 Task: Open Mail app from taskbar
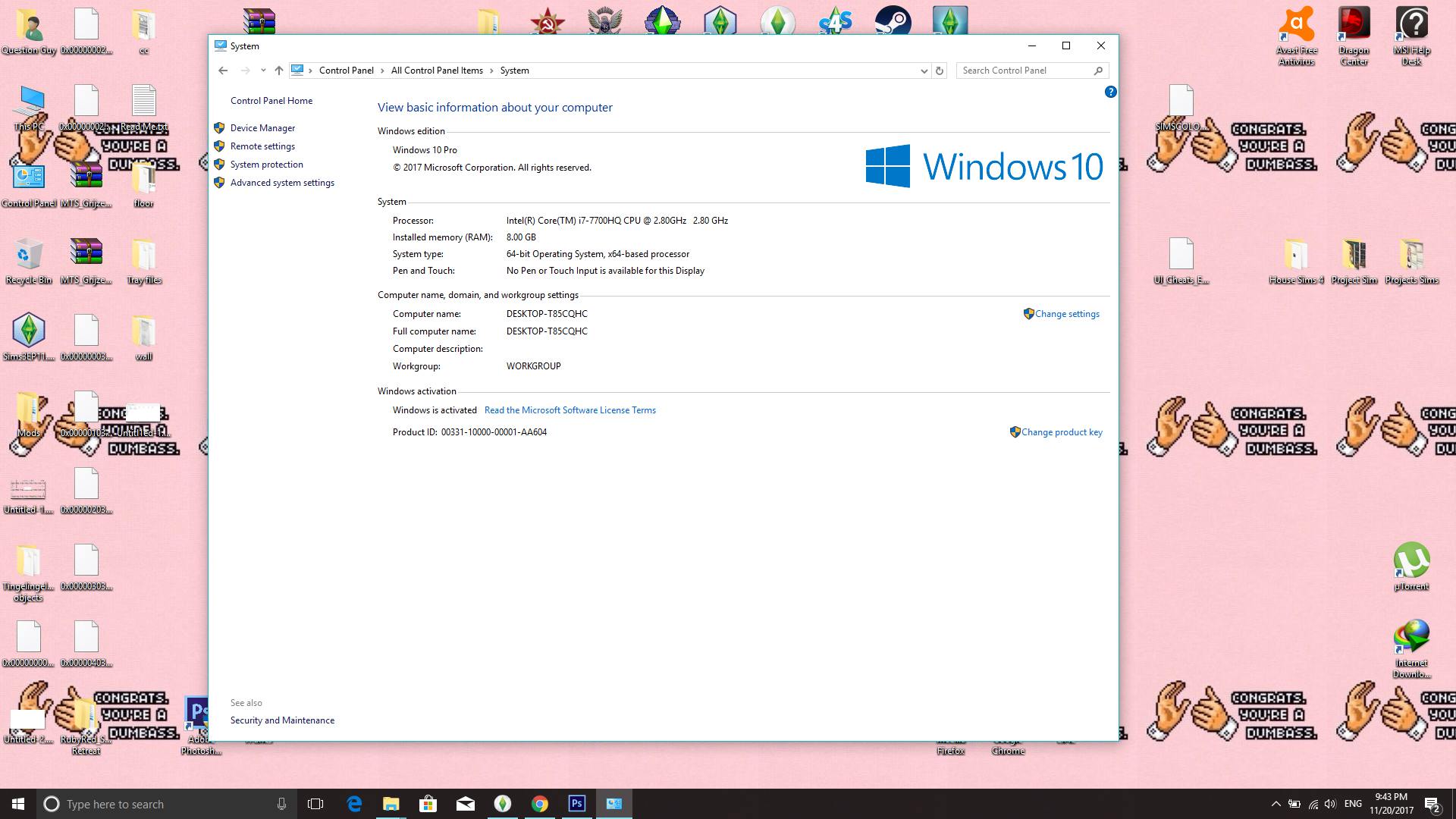pyautogui.click(x=465, y=804)
